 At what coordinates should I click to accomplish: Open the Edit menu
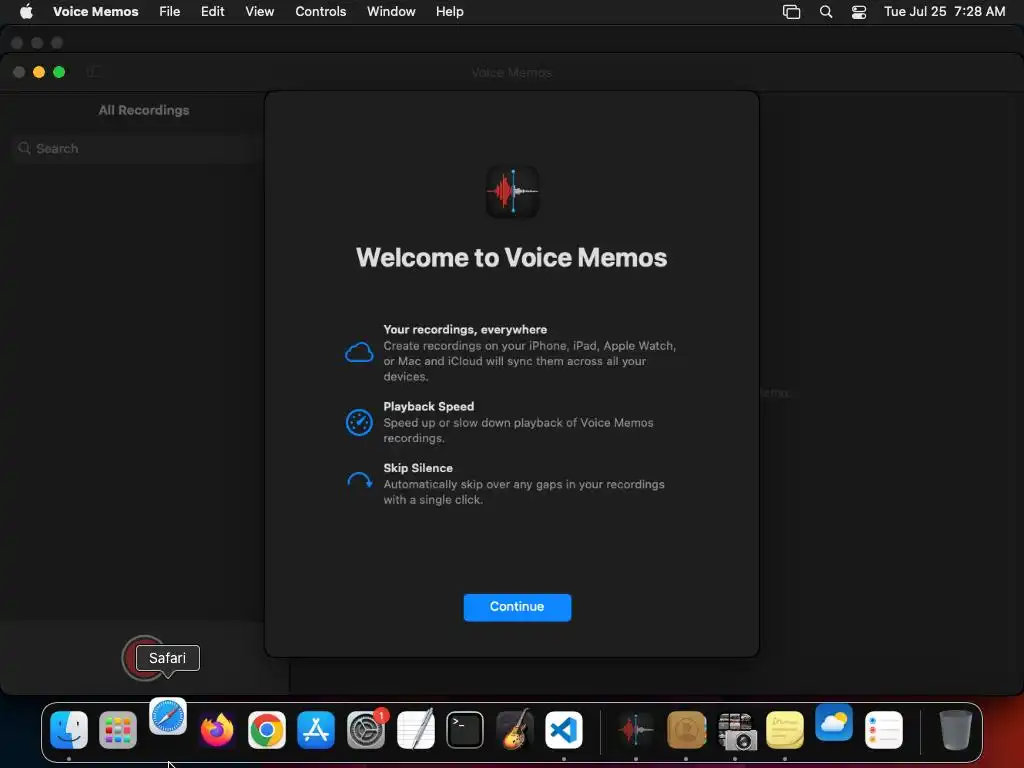(212, 11)
